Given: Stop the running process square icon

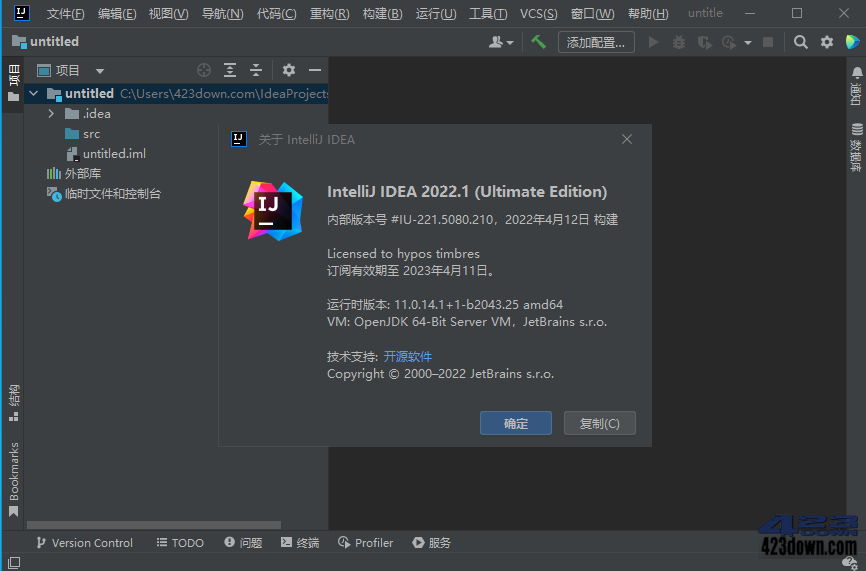Looking at the screenshot, I should click(768, 42).
